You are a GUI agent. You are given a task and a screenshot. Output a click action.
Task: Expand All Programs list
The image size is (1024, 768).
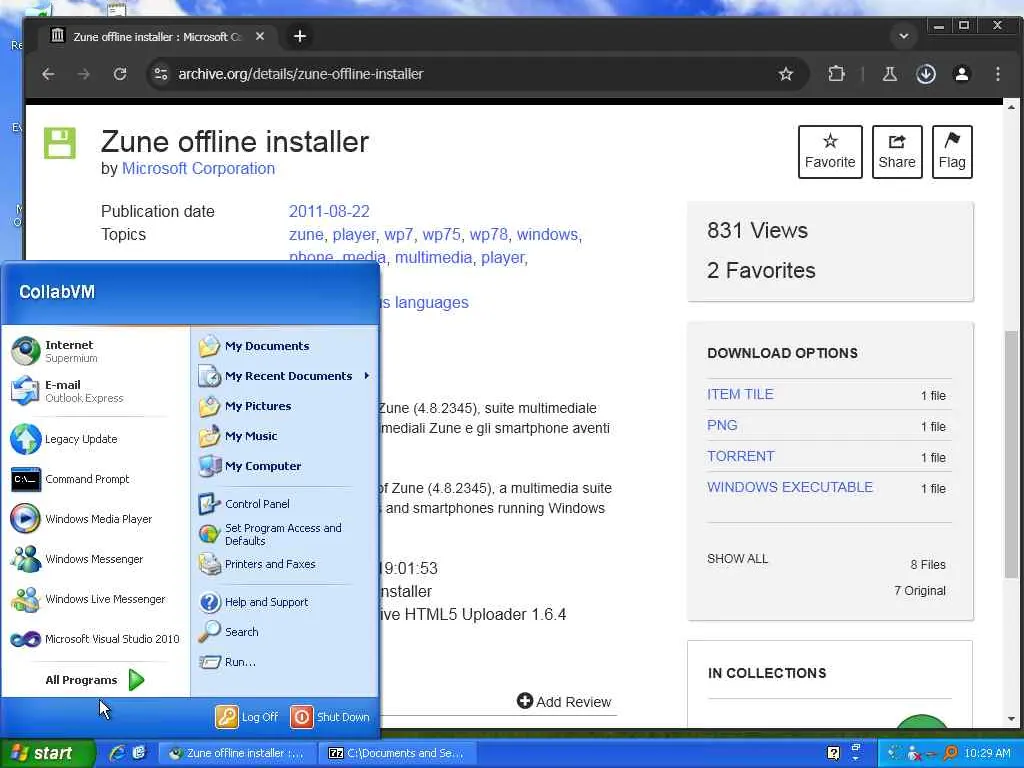[x=95, y=680]
